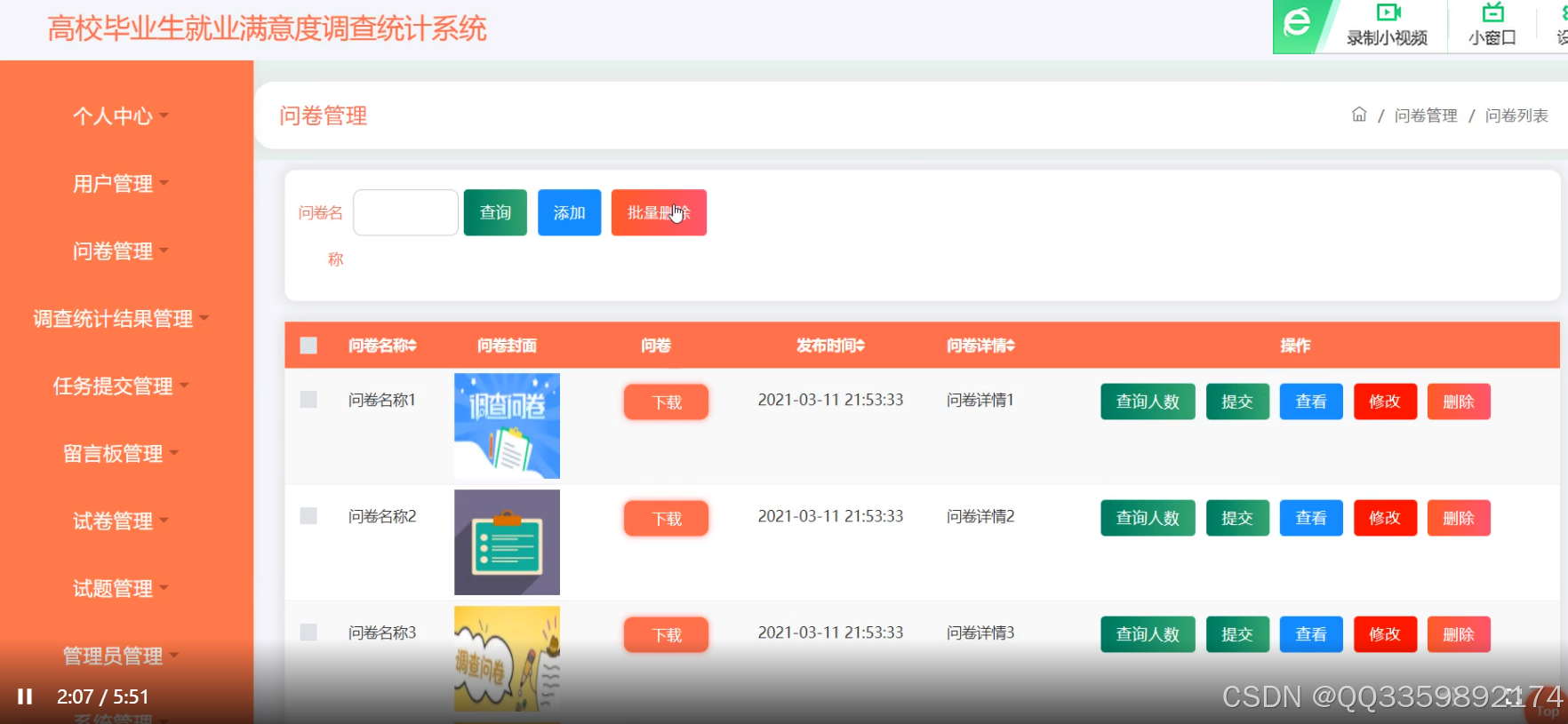Sort table by 问卷详情 column header

point(980,346)
